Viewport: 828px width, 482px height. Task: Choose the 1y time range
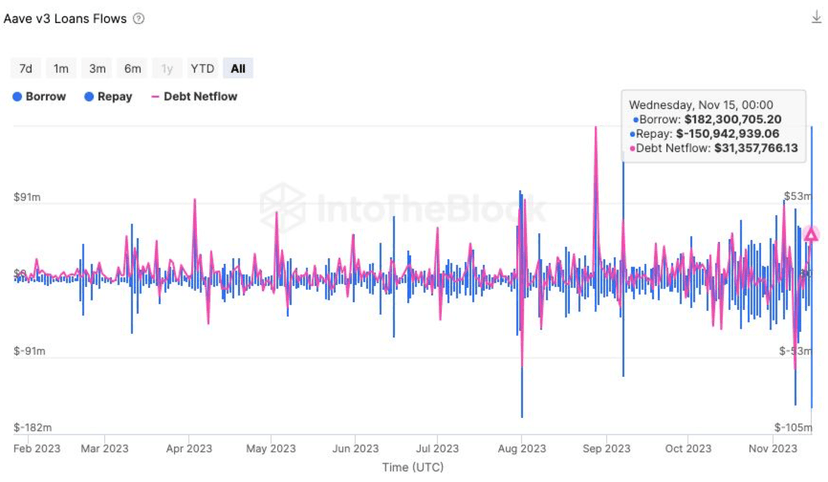tap(167, 69)
